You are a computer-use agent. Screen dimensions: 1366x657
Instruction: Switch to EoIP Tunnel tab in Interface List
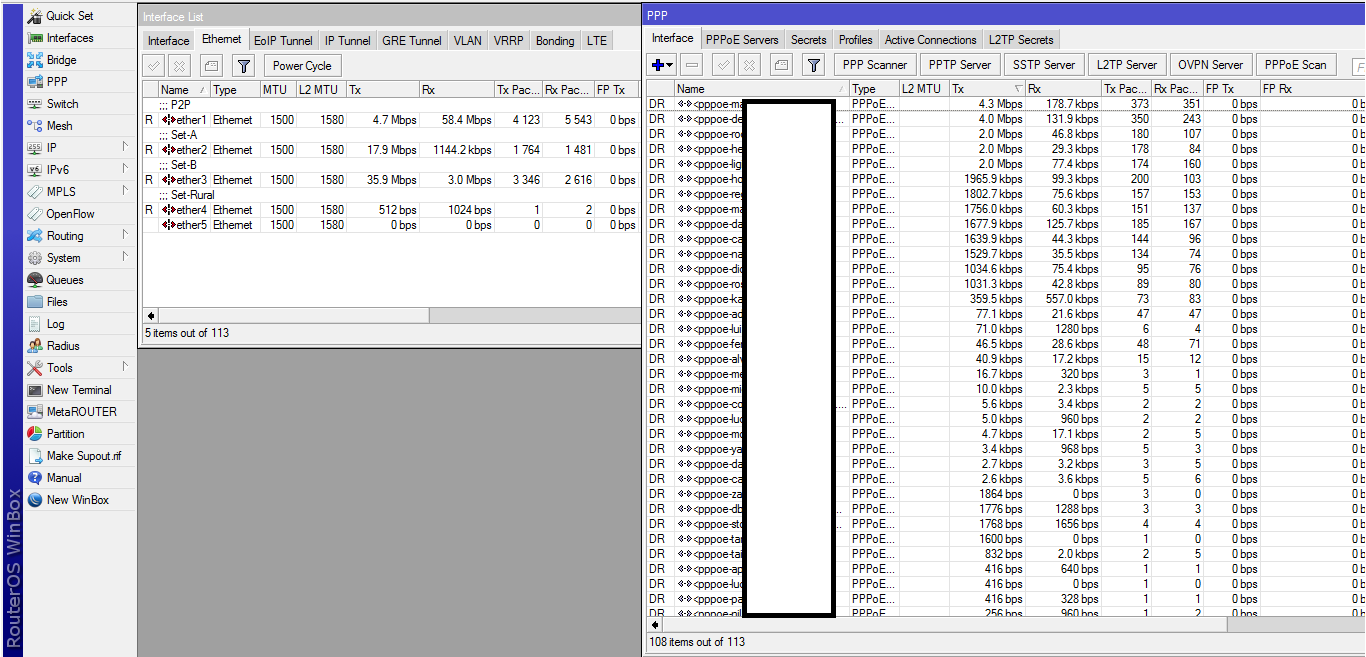pos(283,41)
